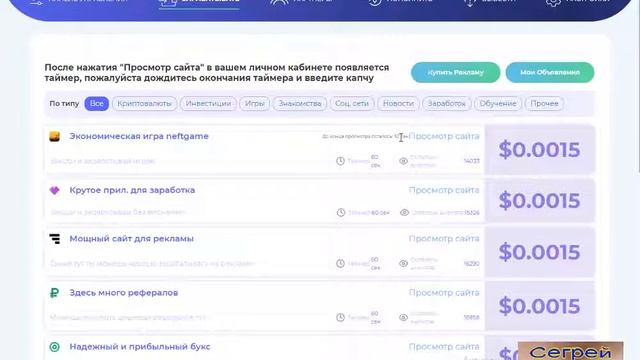Click the Купить Рекламу button
Screen dimensions: 640x360
tap(456, 72)
